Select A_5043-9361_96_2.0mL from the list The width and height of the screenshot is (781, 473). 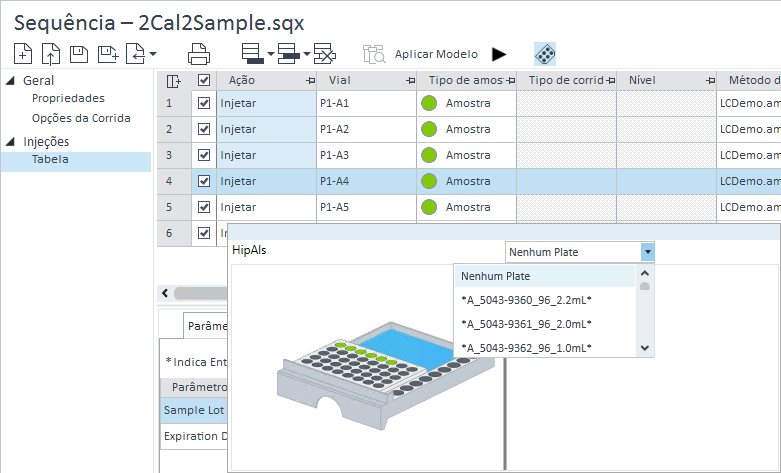[526, 324]
